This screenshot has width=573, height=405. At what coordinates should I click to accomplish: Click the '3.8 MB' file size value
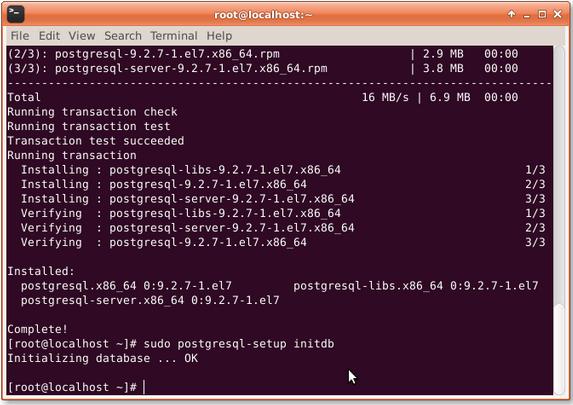[x=443, y=68]
